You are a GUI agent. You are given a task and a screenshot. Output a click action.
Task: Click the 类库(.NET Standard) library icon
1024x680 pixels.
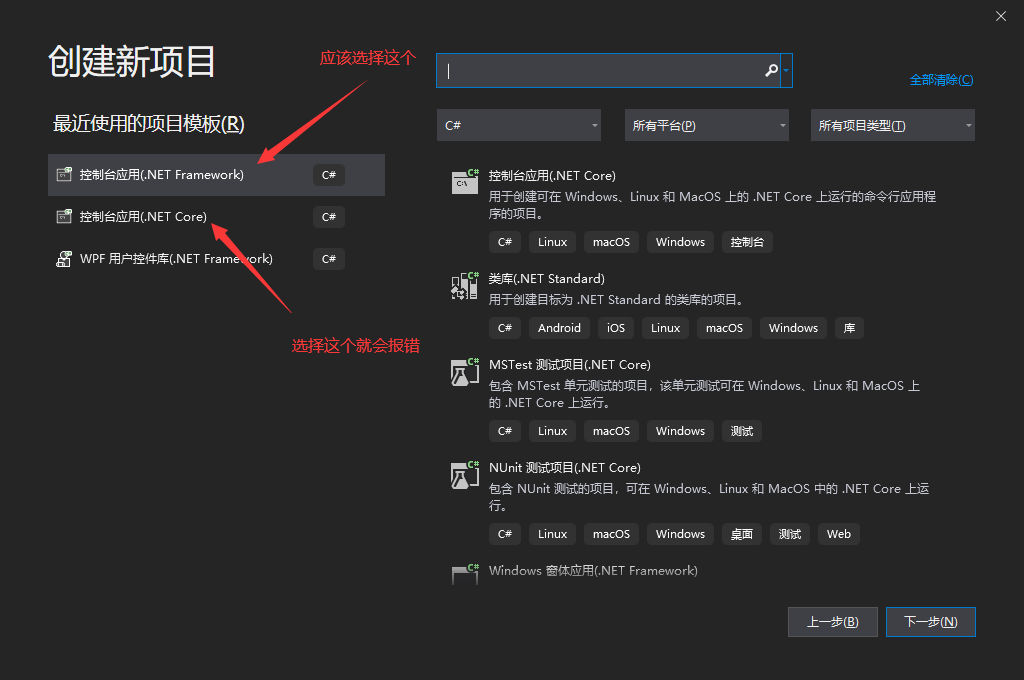pos(465,285)
